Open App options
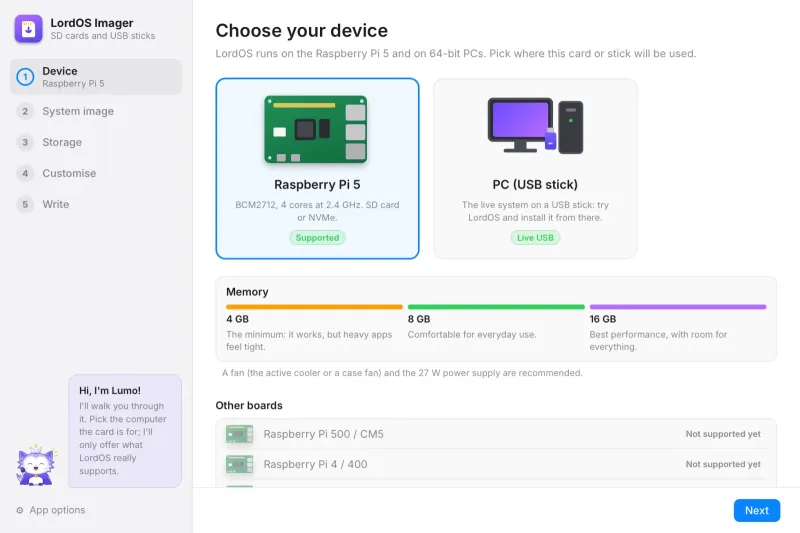The image size is (800, 533). coord(51,510)
